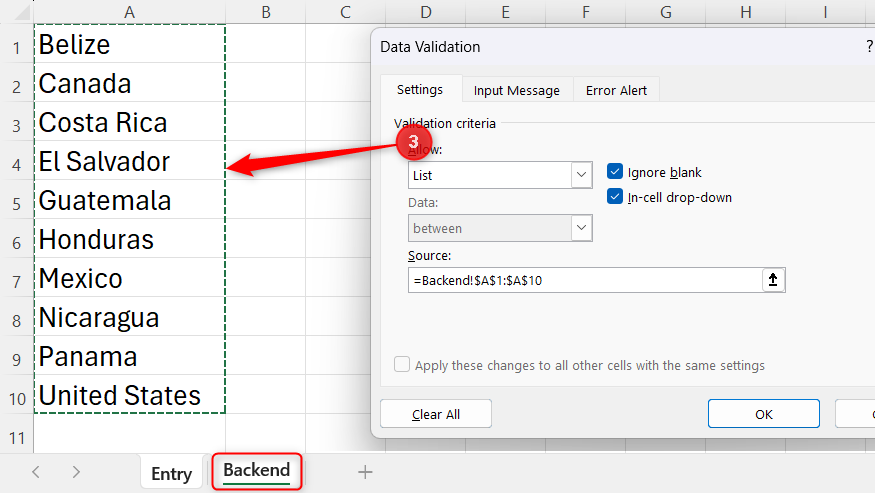Select row 8 header

pyautogui.click(x=17, y=317)
